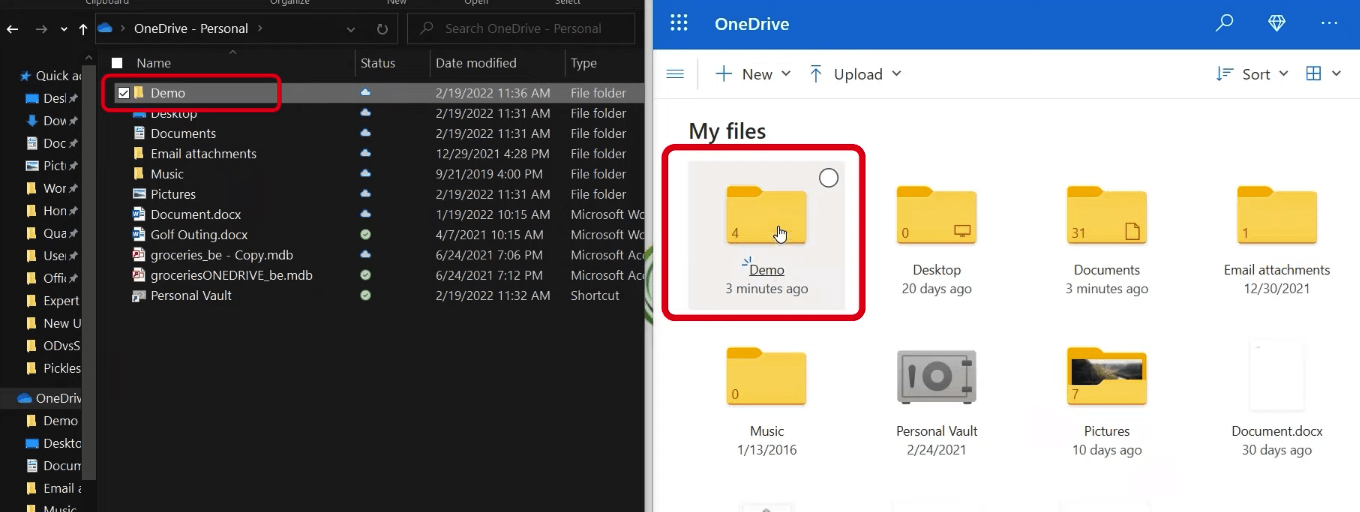Select the Demo folder circle checkbox in OneDrive web

(828, 178)
